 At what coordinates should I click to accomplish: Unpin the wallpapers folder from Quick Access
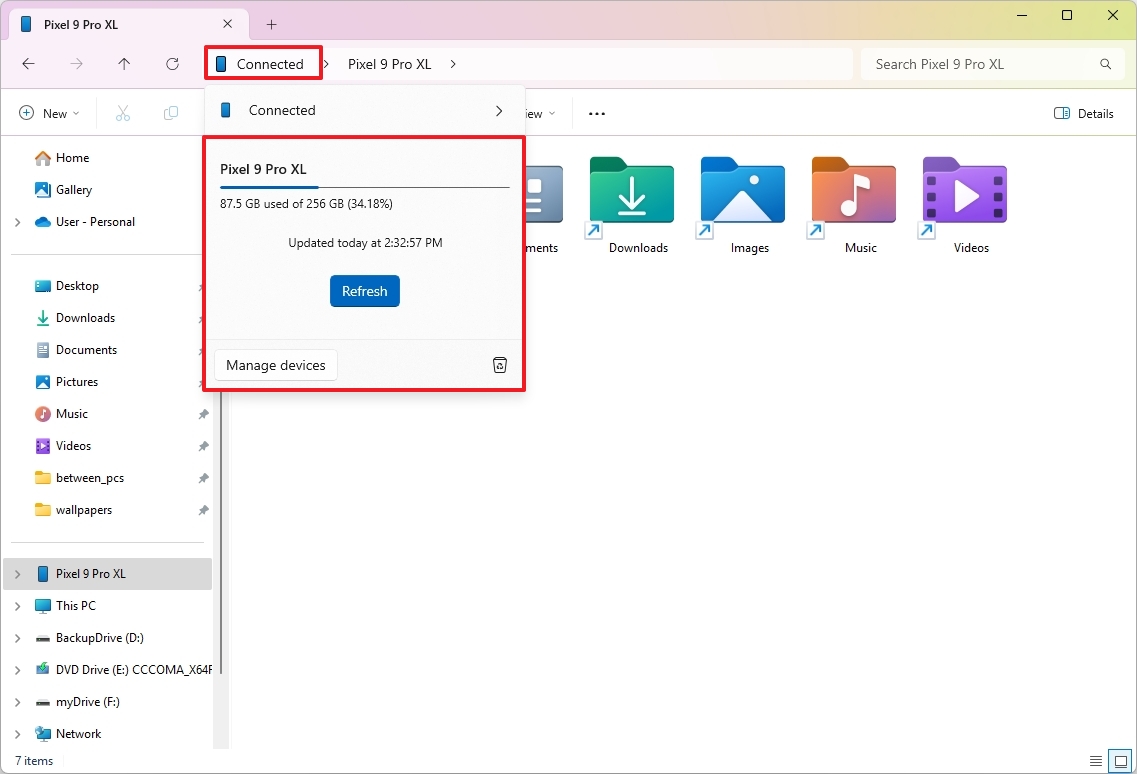click(203, 510)
